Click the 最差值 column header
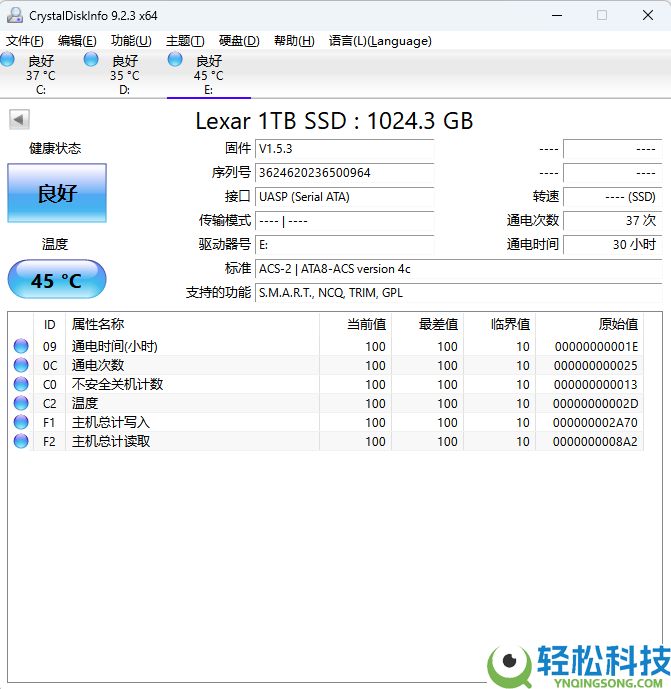Viewport: 671px width, 689px height. (428, 325)
